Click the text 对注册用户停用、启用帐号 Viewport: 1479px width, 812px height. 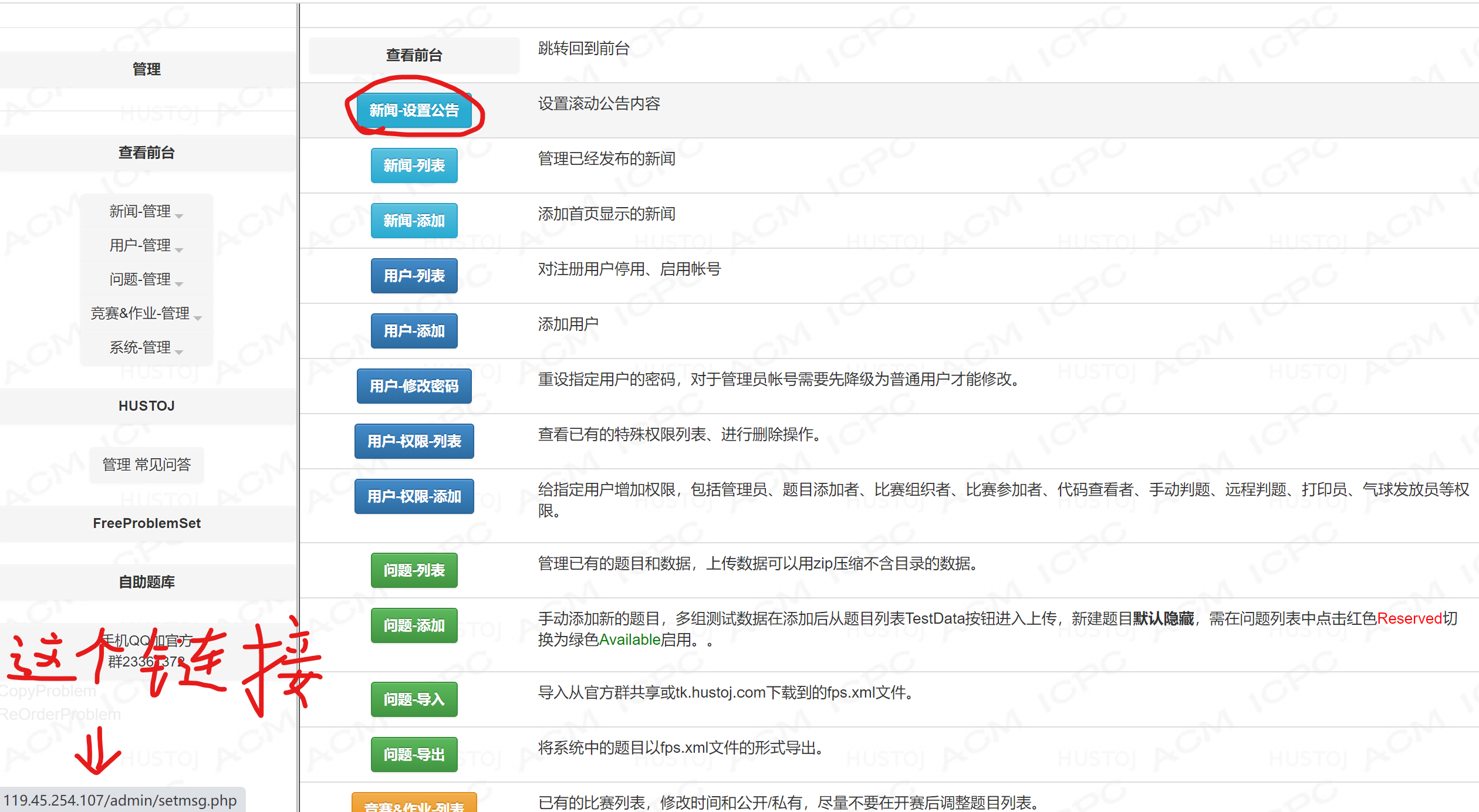[x=630, y=269]
